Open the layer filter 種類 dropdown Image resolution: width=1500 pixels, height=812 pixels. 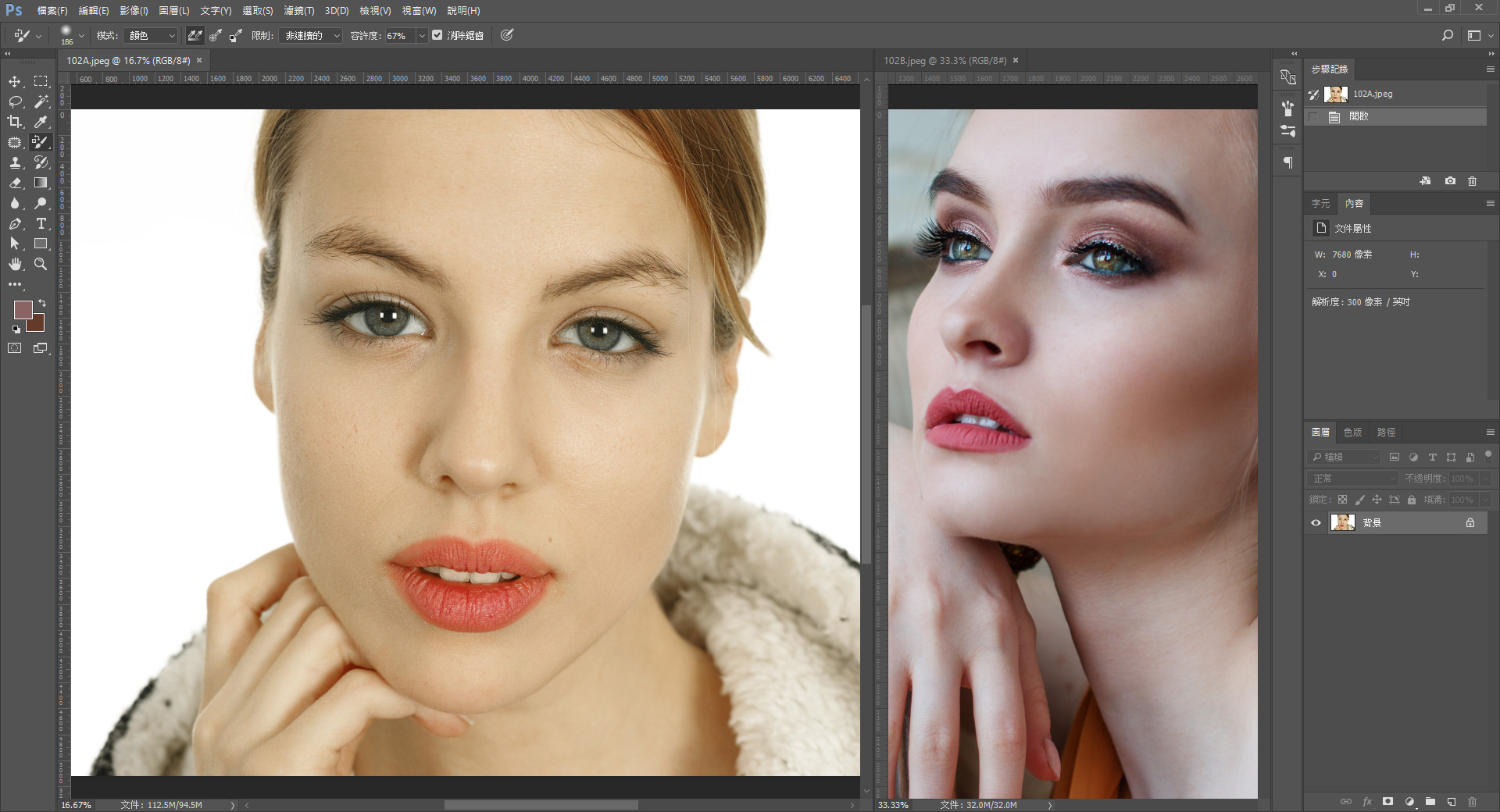(x=1344, y=457)
